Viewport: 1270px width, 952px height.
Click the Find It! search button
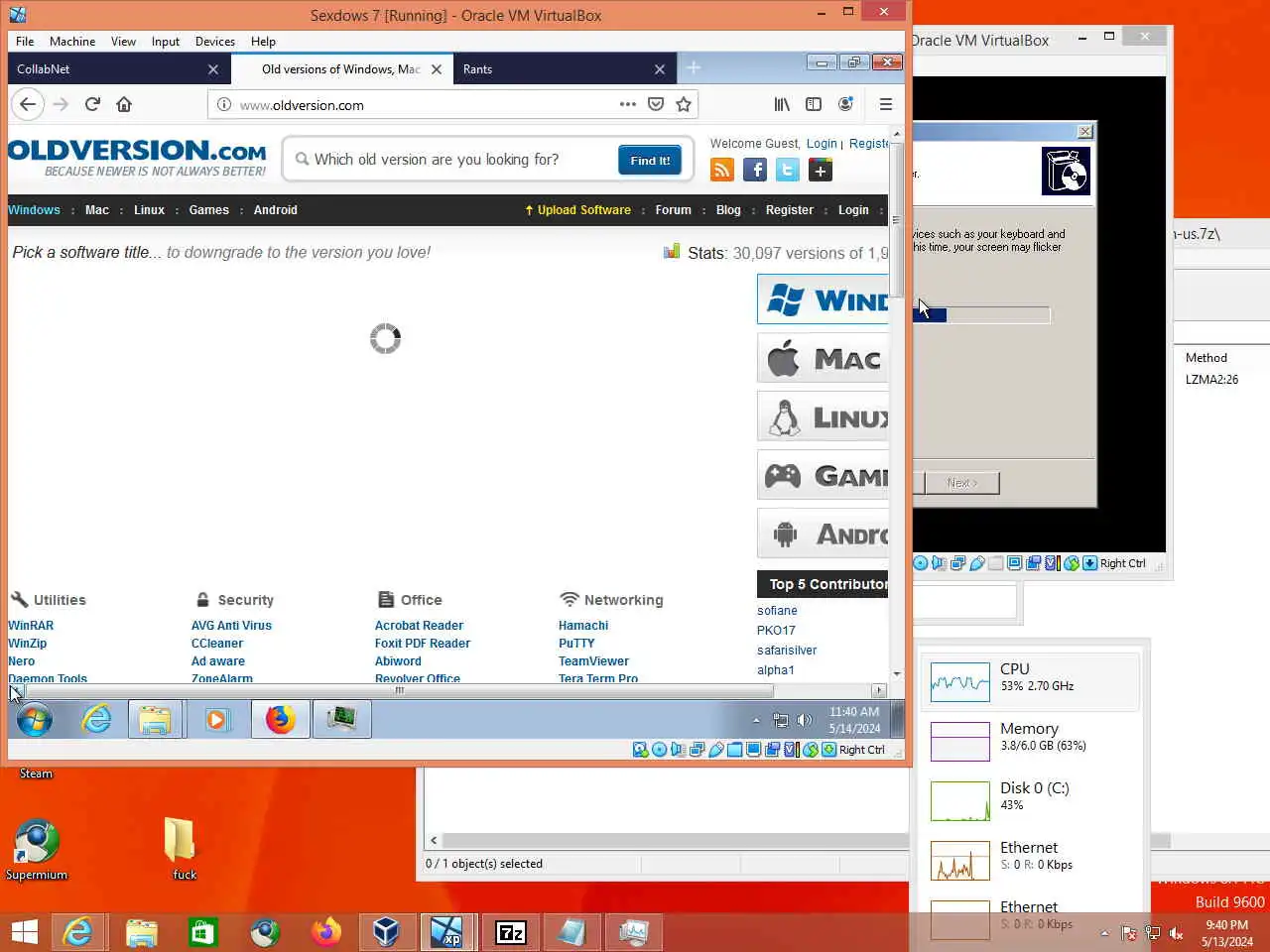pyautogui.click(x=650, y=160)
